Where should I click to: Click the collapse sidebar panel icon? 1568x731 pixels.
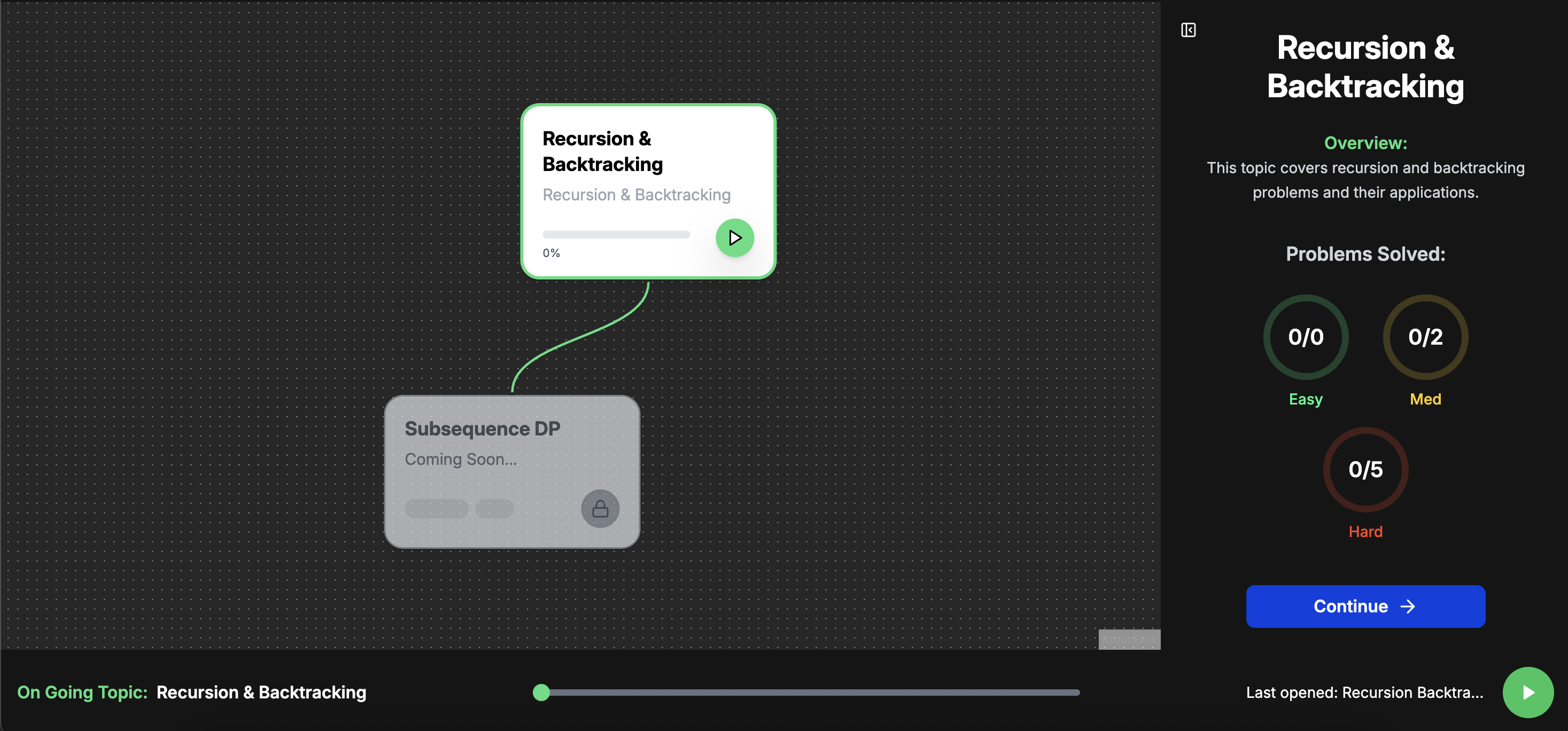tap(1188, 29)
